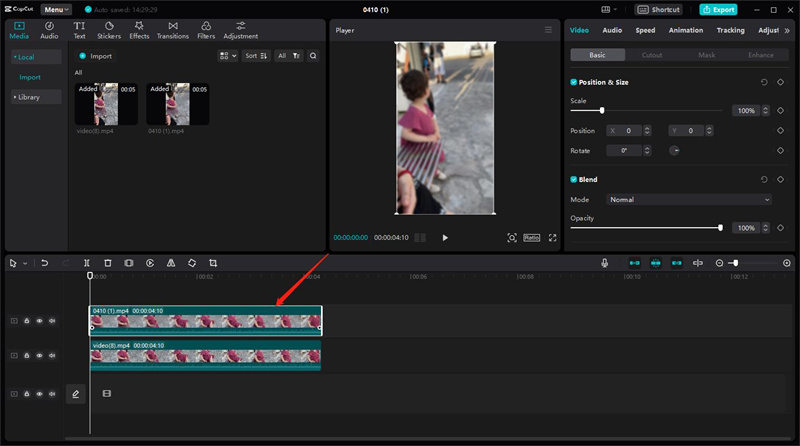
Task: Open the Audio library tab
Action: coord(49,30)
